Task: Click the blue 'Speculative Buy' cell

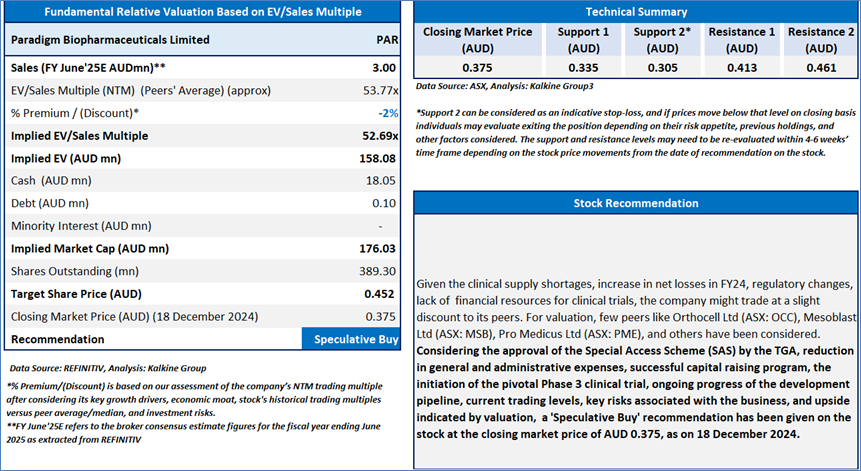Action: click(x=351, y=339)
